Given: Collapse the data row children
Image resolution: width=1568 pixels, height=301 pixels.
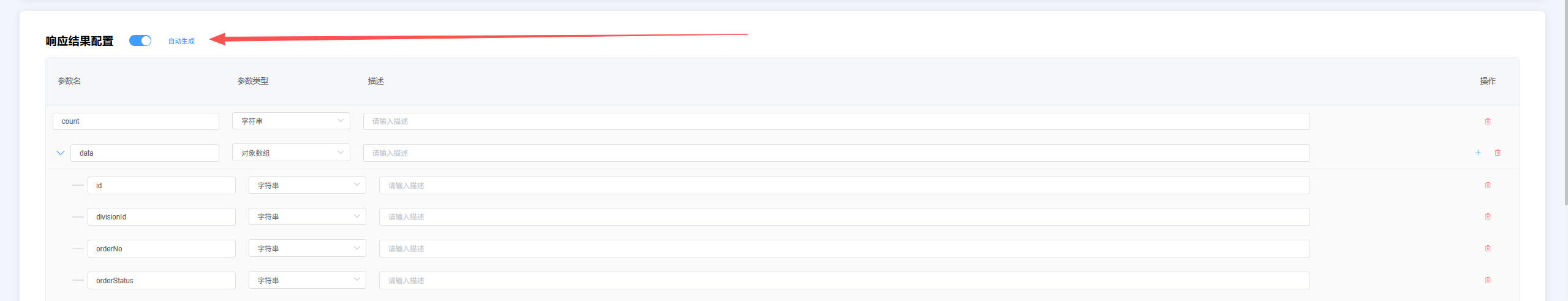Looking at the screenshot, I should (60, 153).
